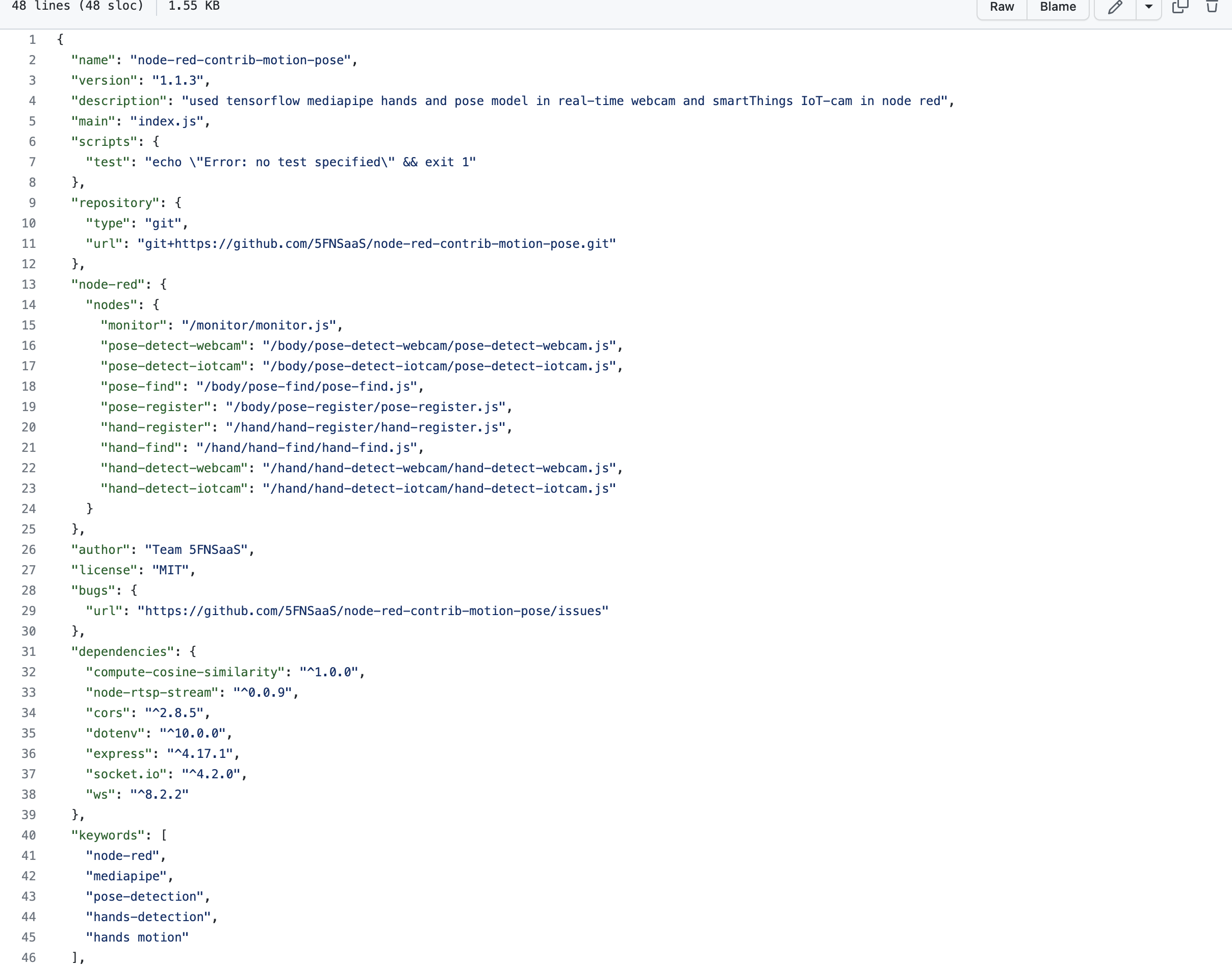The image size is (1232, 966).
Task: Click the "node-red" key on line 13
Action: pos(108,285)
